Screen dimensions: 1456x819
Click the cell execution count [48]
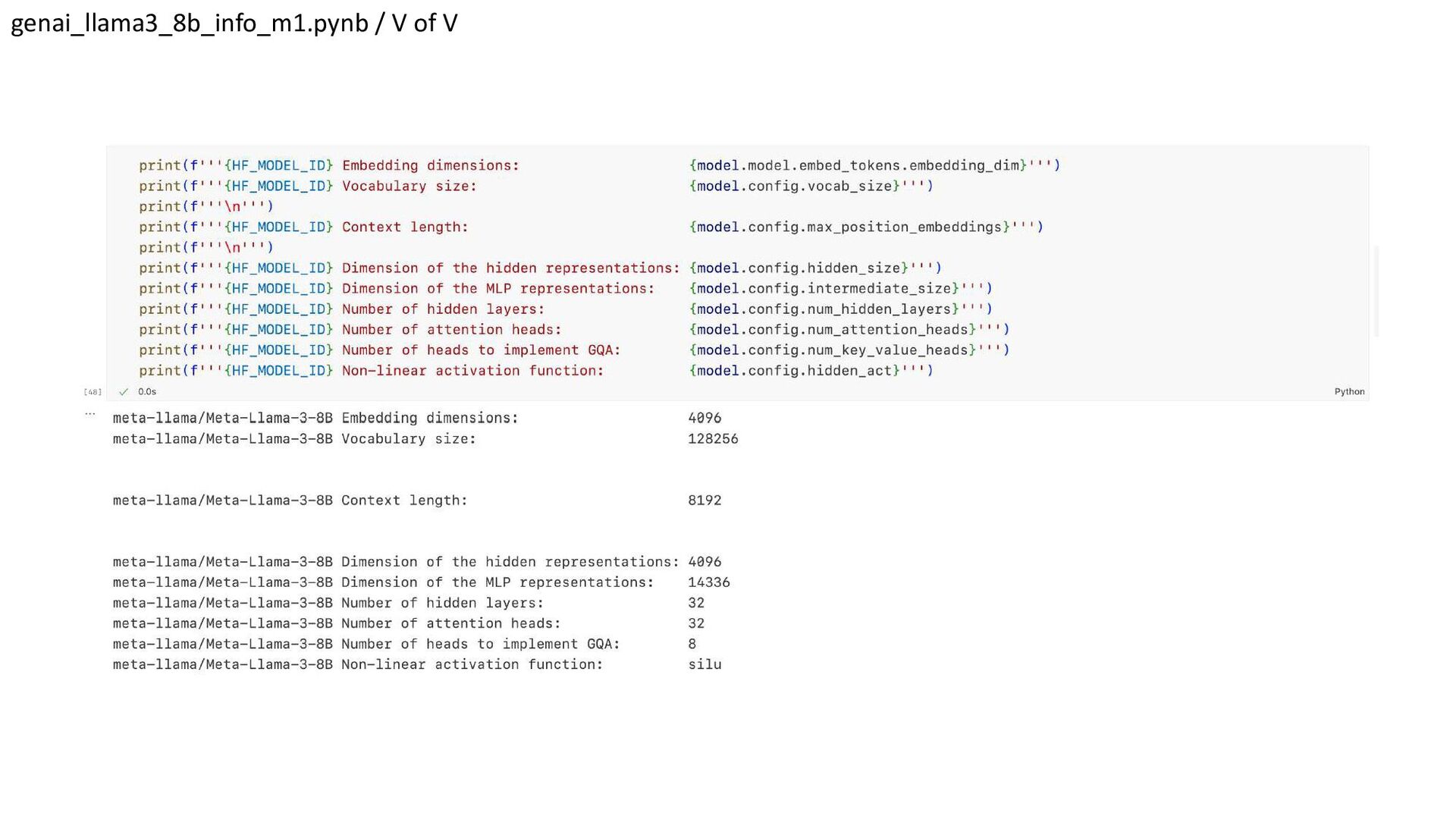93,392
